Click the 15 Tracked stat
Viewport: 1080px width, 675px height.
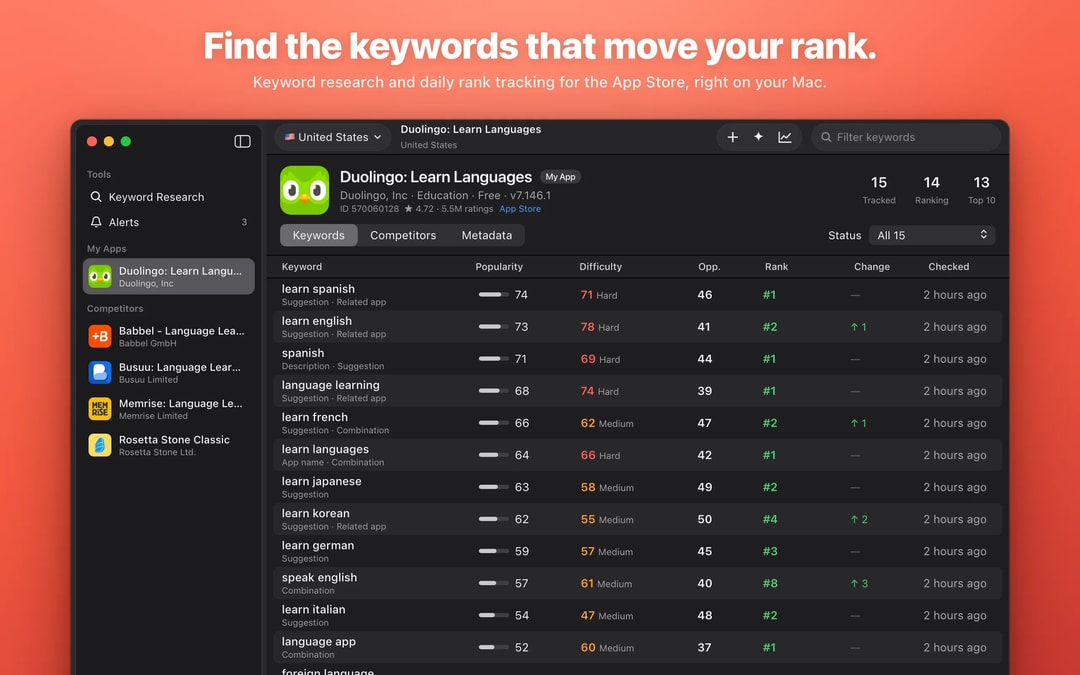[879, 189]
